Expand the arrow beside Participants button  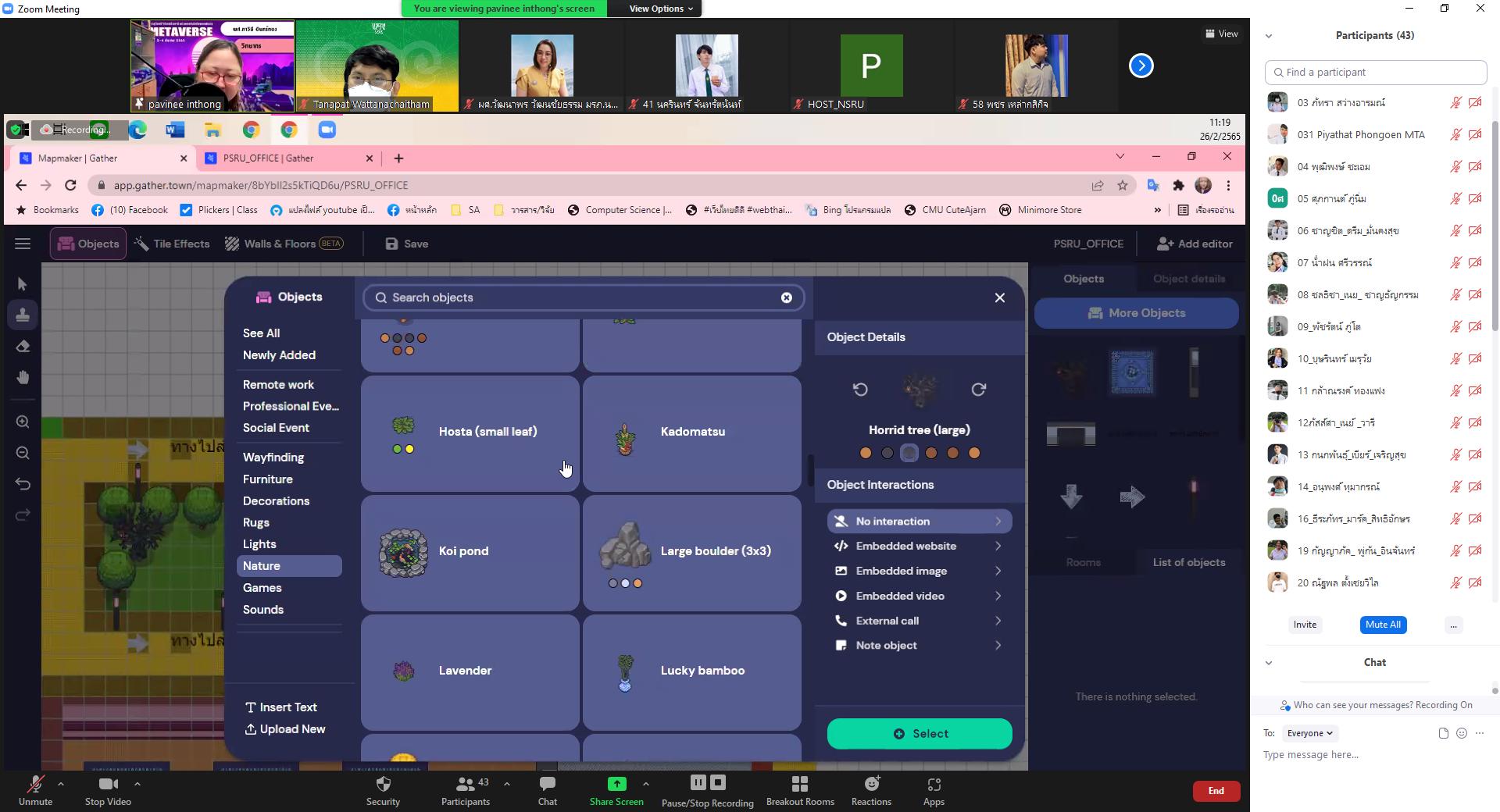(506, 783)
